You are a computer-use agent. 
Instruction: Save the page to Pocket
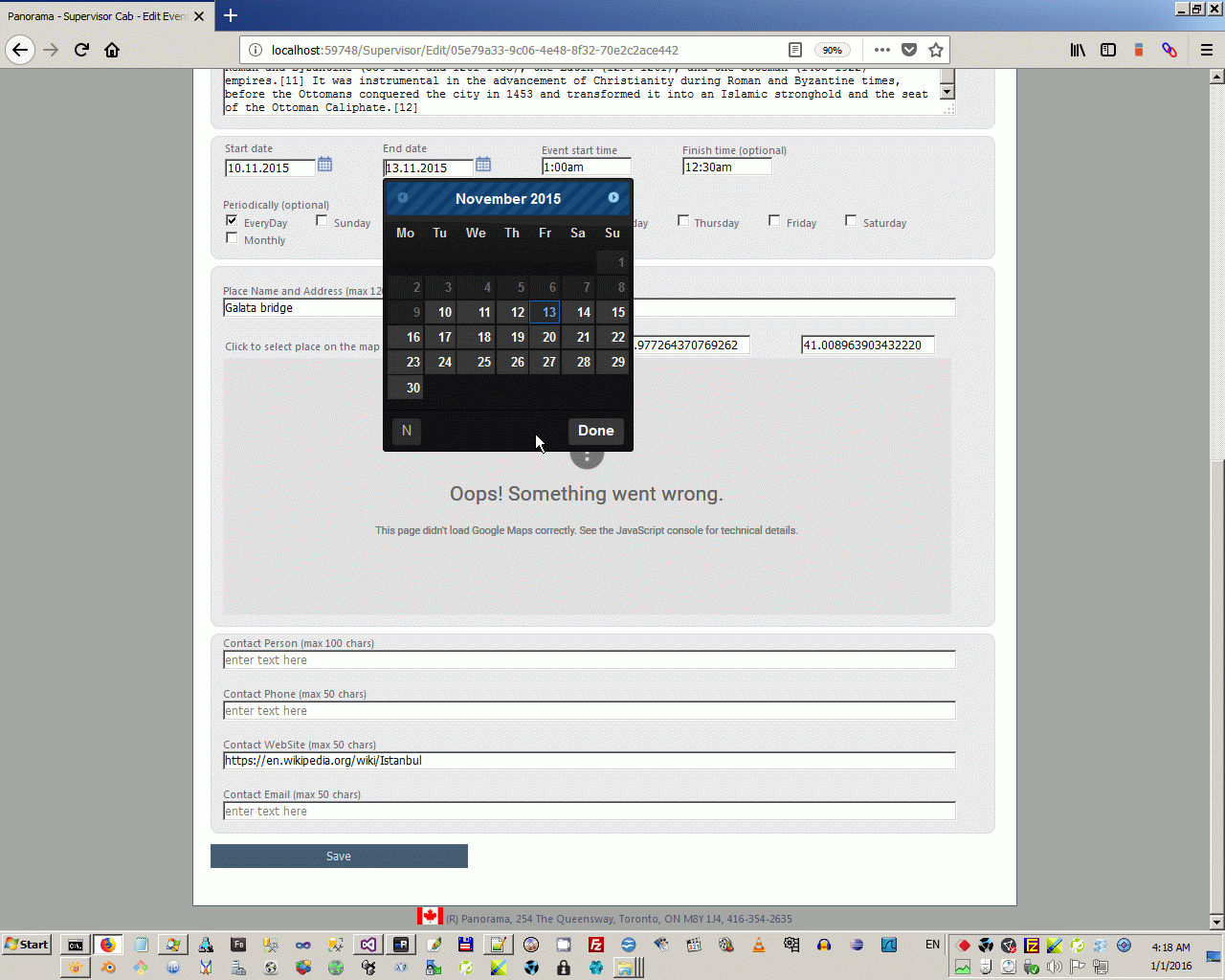click(x=909, y=50)
